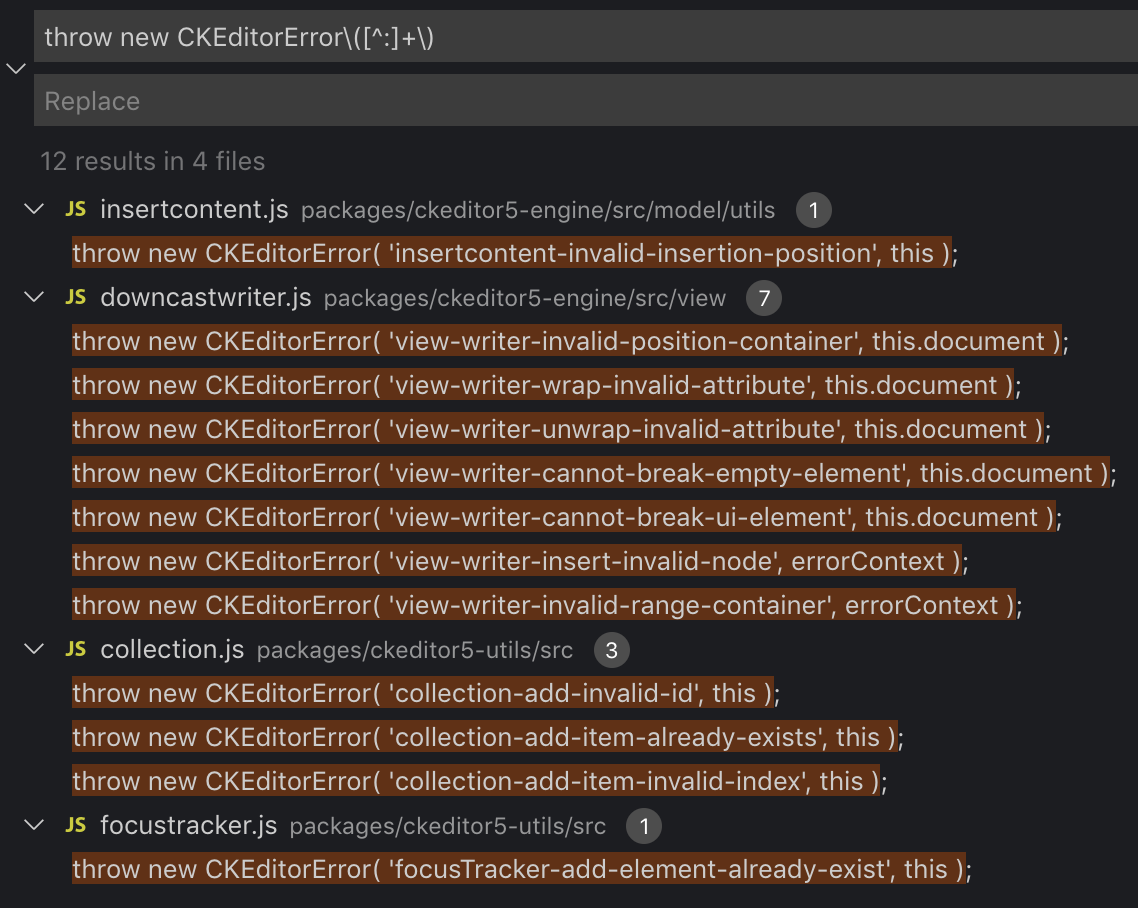Screen dimensions: 1138x908
Task: Click collection.js path packages/ckeditor5-utils/src
Action: point(415,650)
